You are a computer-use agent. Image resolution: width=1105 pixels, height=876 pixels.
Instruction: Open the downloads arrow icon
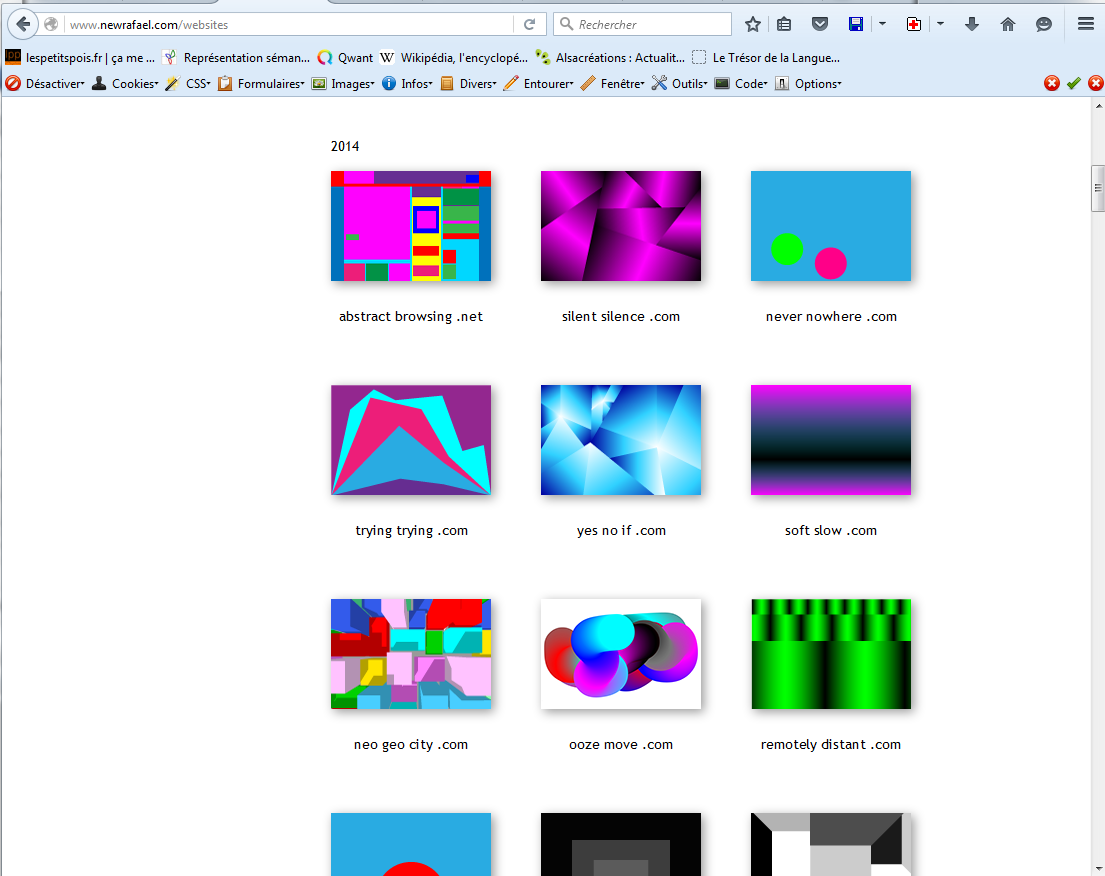[971, 24]
